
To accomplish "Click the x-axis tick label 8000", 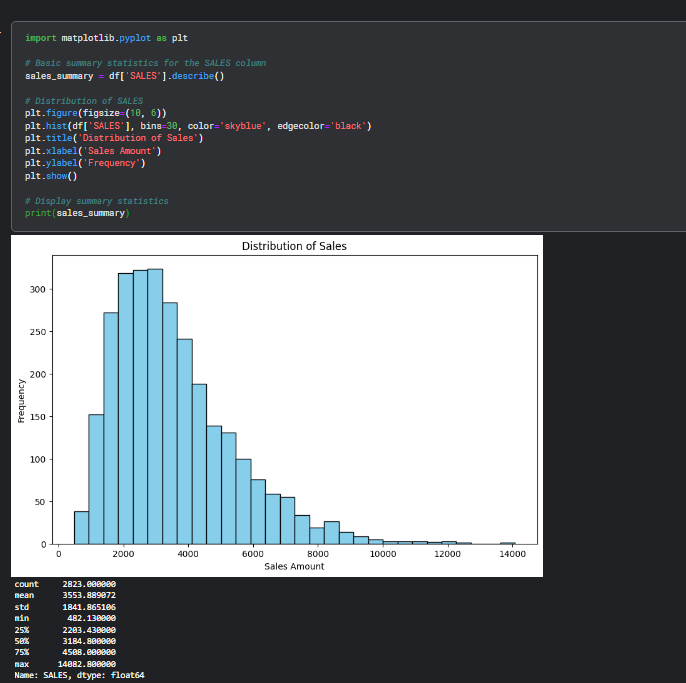I will coord(318,554).
